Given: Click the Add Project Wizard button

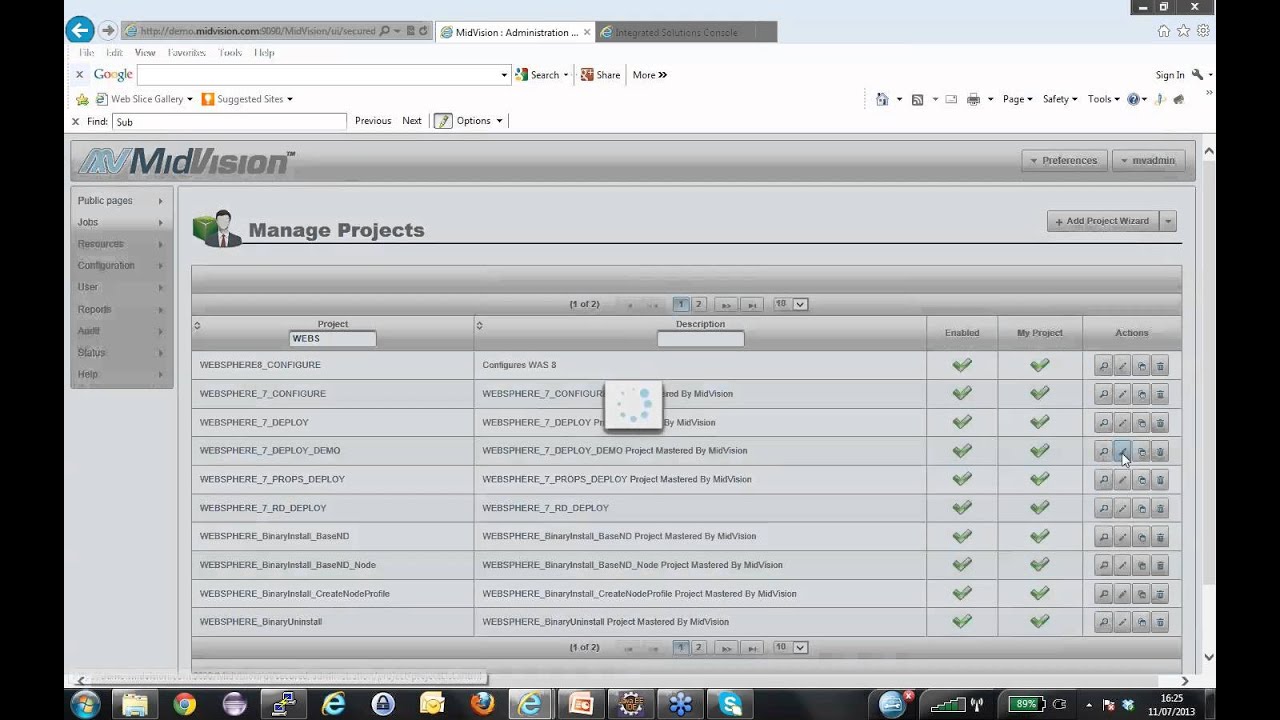Looking at the screenshot, I should 1103,221.
